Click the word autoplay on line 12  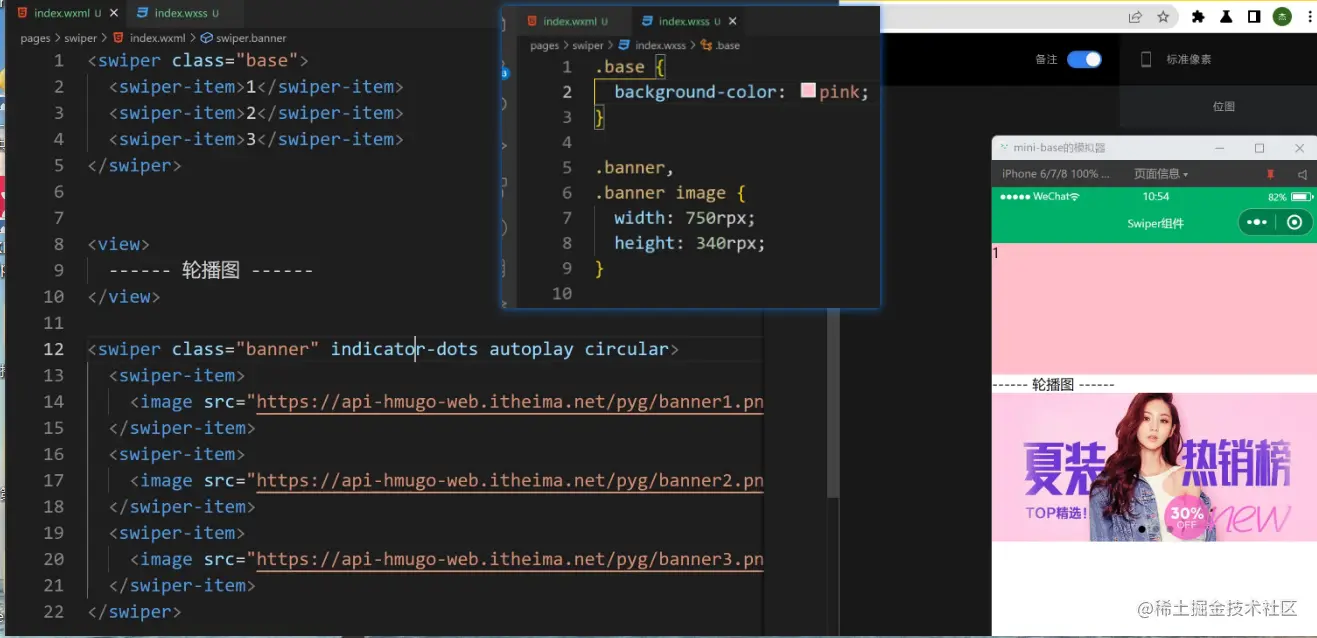531,349
